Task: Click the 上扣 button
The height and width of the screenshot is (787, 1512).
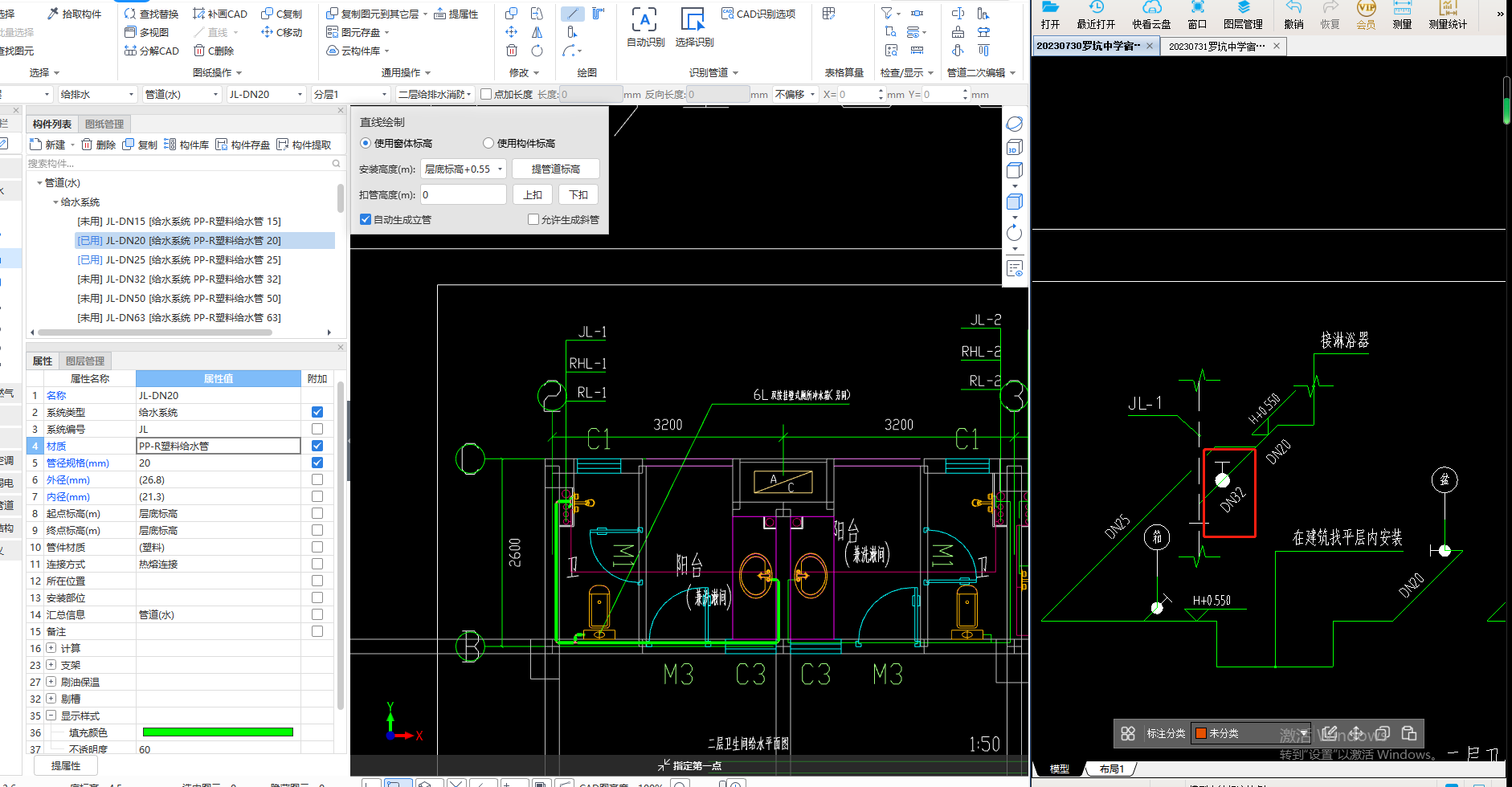Action: point(533,195)
